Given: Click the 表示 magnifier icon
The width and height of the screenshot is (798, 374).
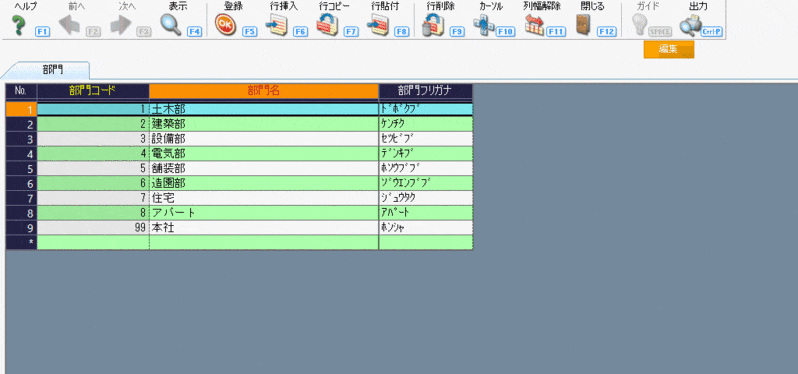Looking at the screenshot, I should (171, 25).
